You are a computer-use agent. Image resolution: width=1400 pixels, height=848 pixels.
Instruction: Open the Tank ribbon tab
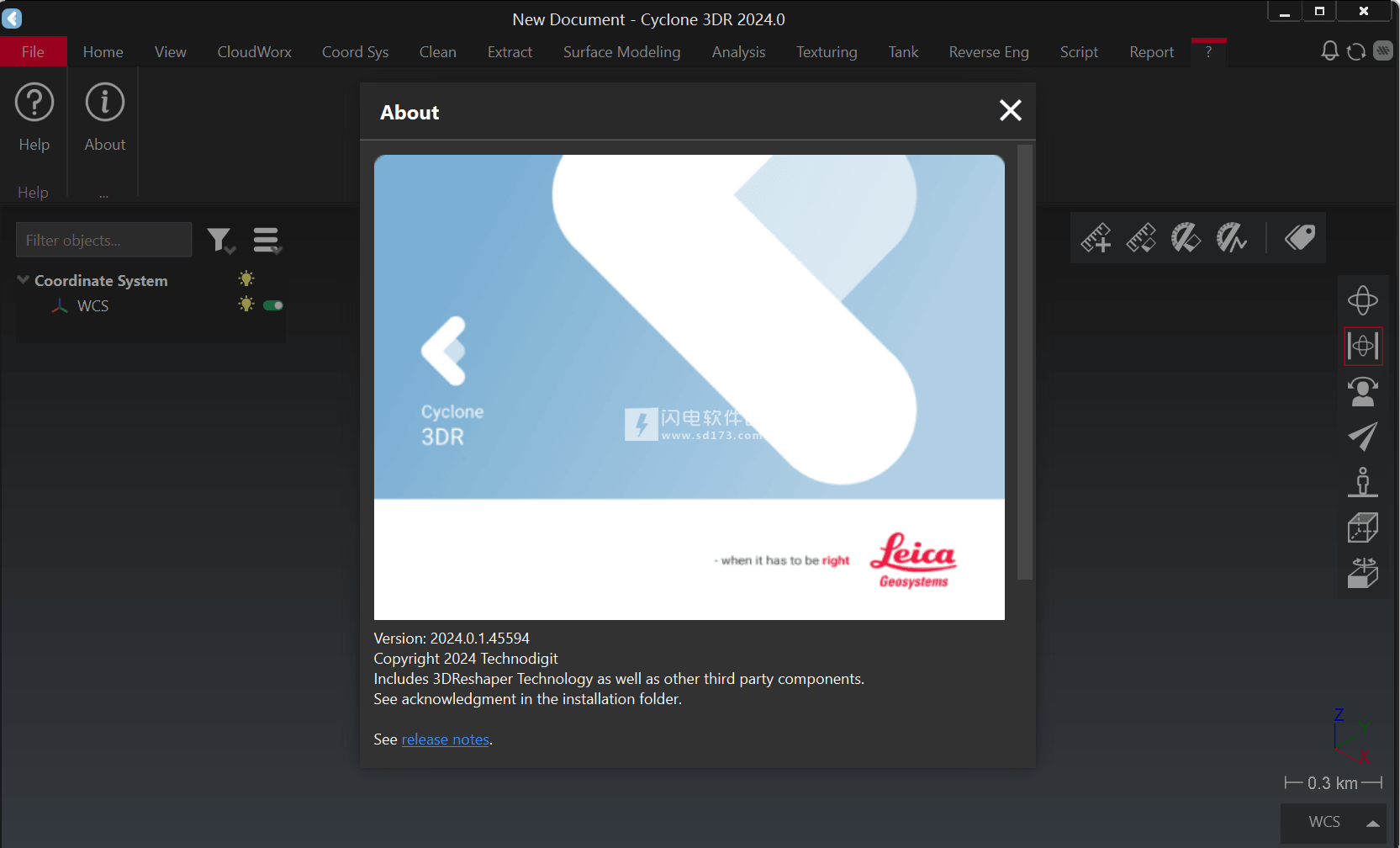(x=904, y=52)
